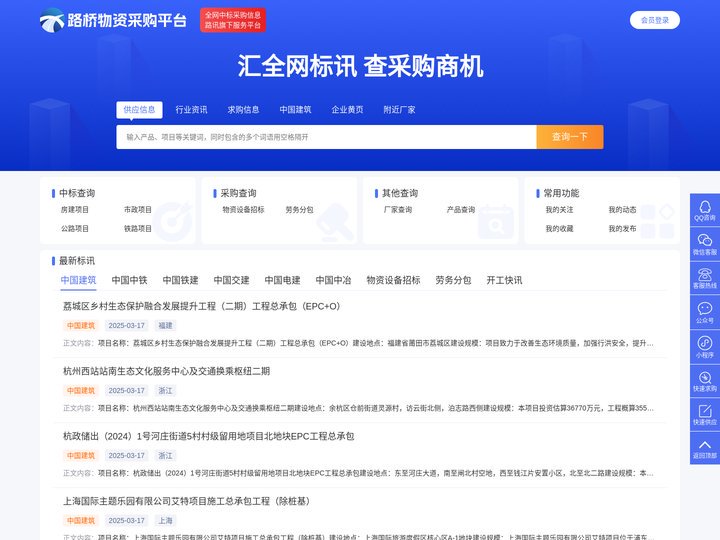Viewport: 720px width, 540px height.
Task: Click the 福建 region tag
Action: (165, 326)
